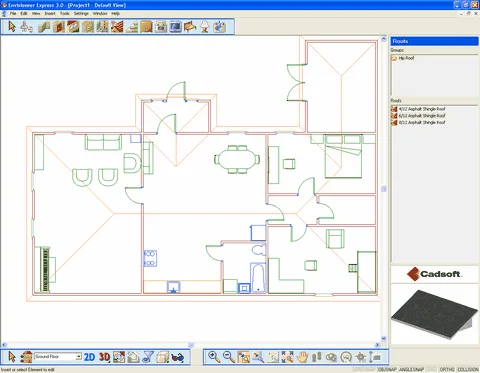Click the Roofs catalog panel header
The width and height of the screenshot is (480, 373).
pos(434,41)
